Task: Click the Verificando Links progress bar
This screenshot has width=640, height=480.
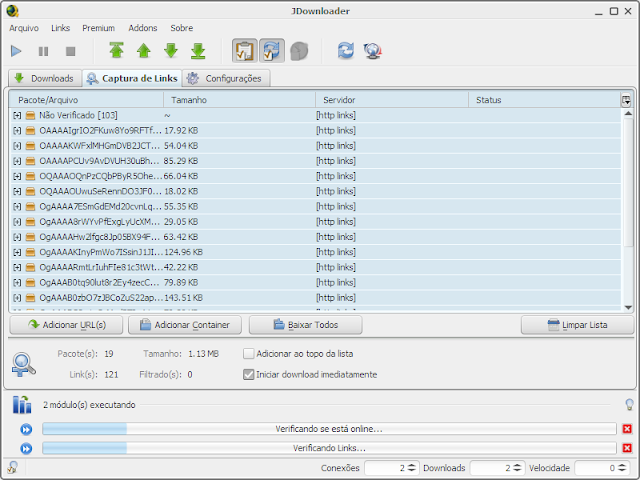Action: click(329, 448)
